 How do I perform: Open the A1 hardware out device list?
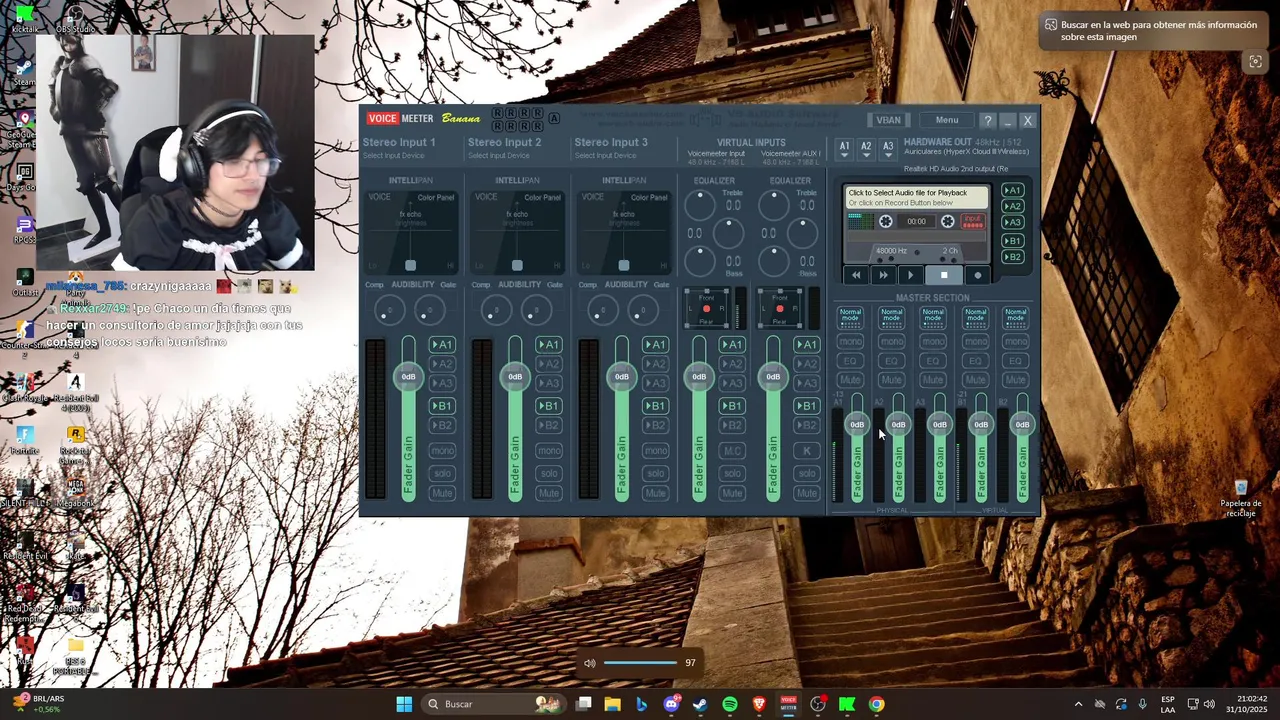[844, 149]
